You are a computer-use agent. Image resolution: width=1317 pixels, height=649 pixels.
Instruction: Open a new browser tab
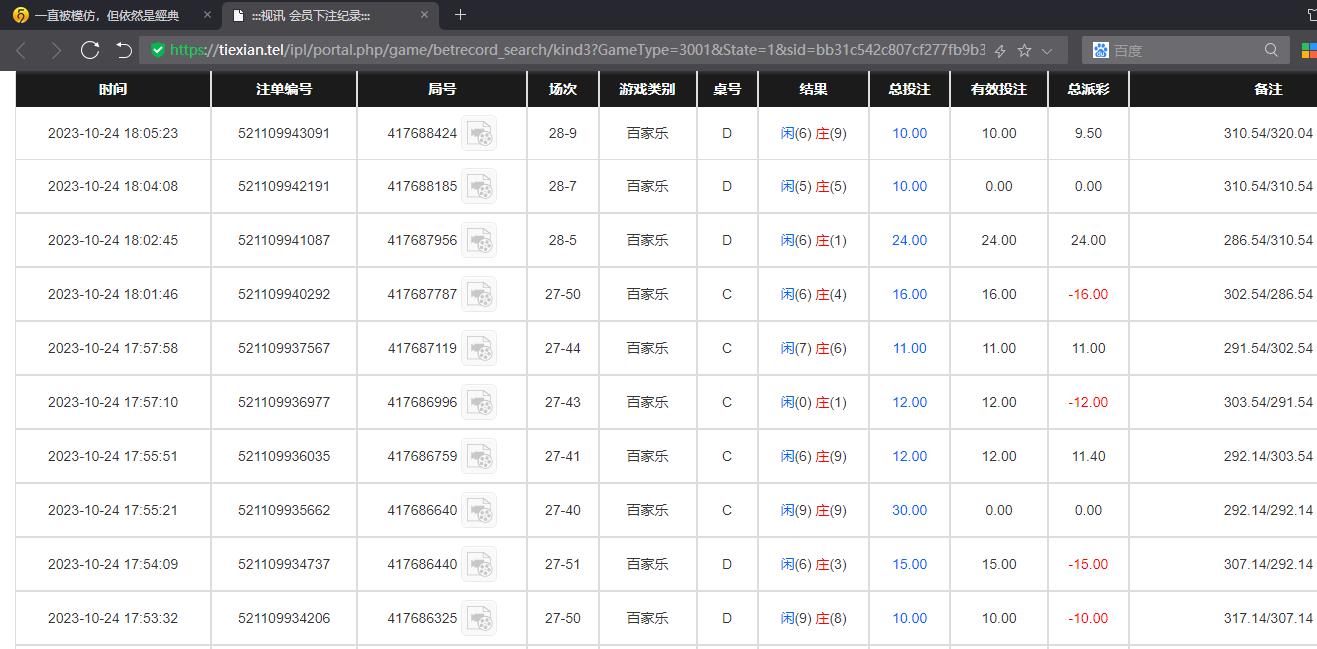click(x=460, y=15)
